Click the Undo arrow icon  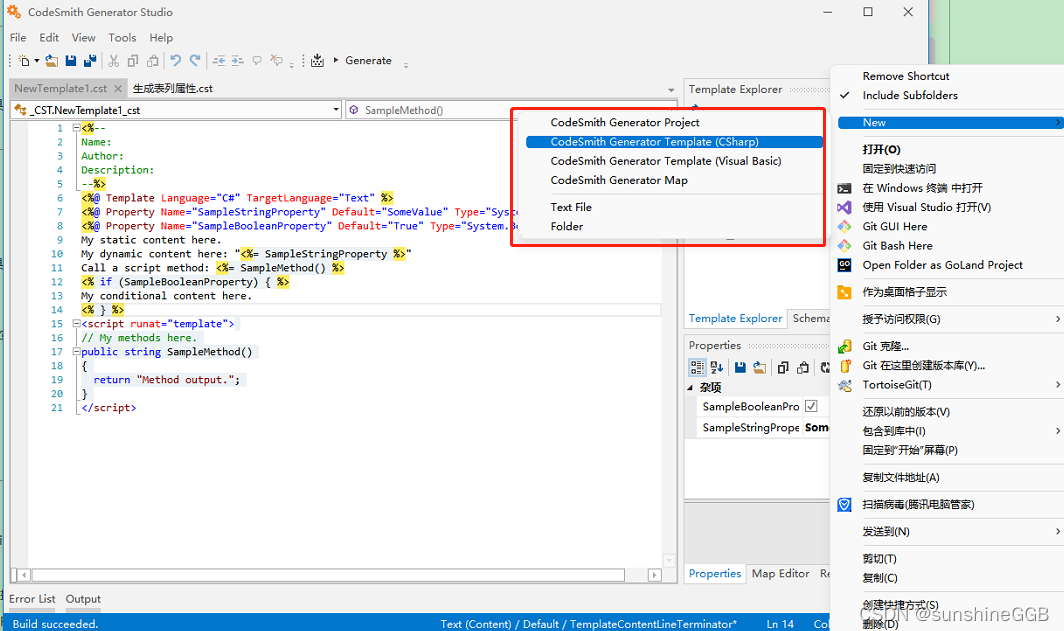pyautogui.click(x=176, y=61)
